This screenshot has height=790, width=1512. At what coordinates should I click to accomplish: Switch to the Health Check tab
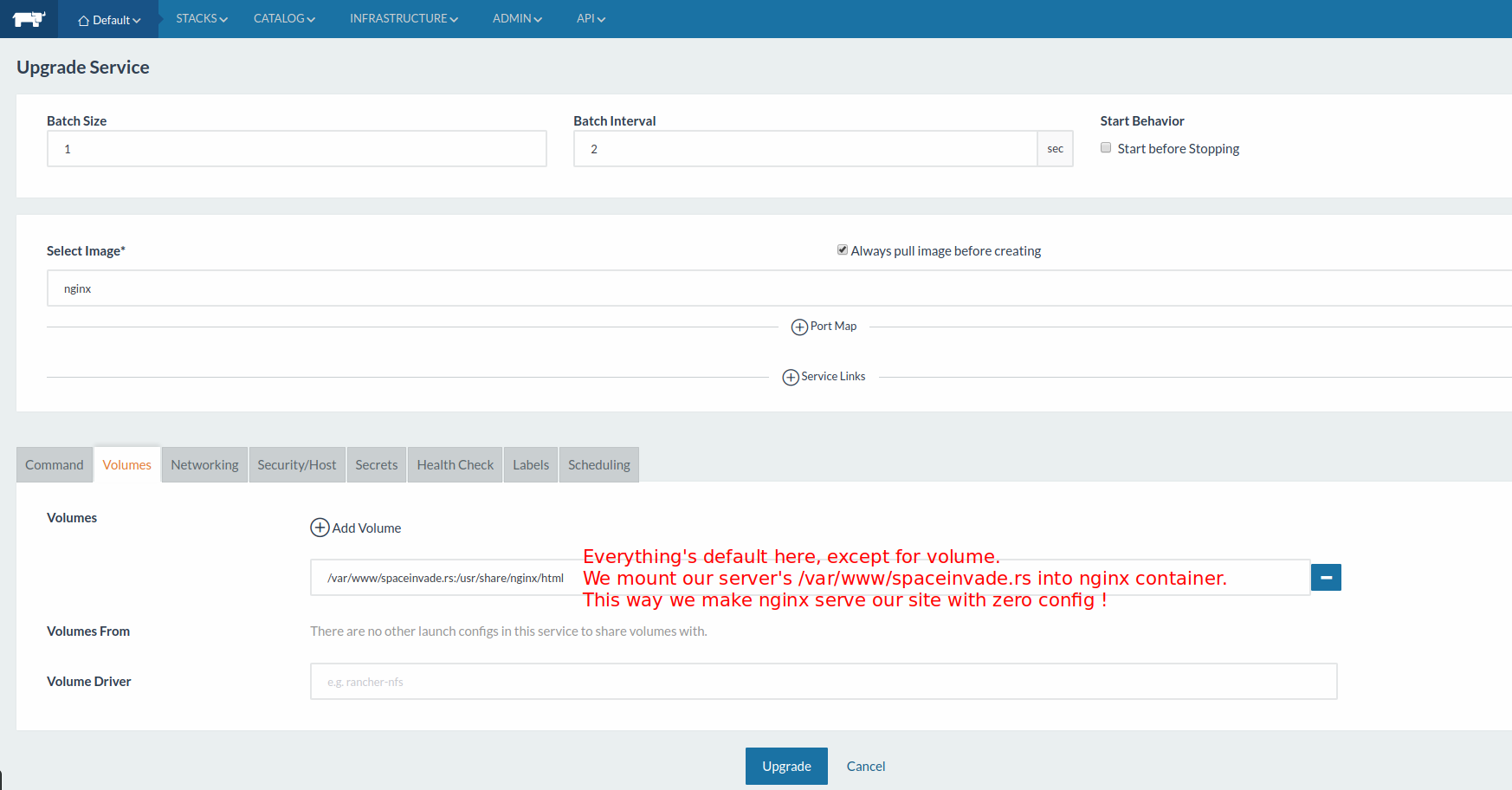pyautogui.click(x=456, y=465)
